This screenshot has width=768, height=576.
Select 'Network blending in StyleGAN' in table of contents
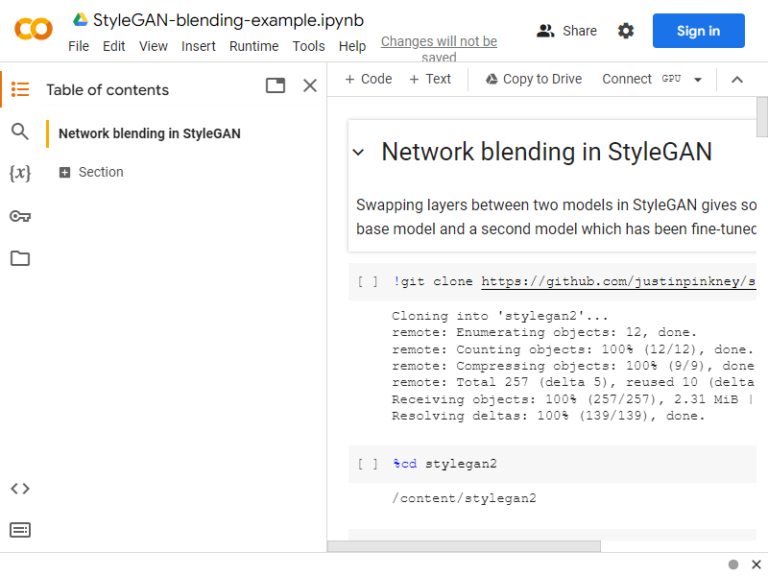149,133
